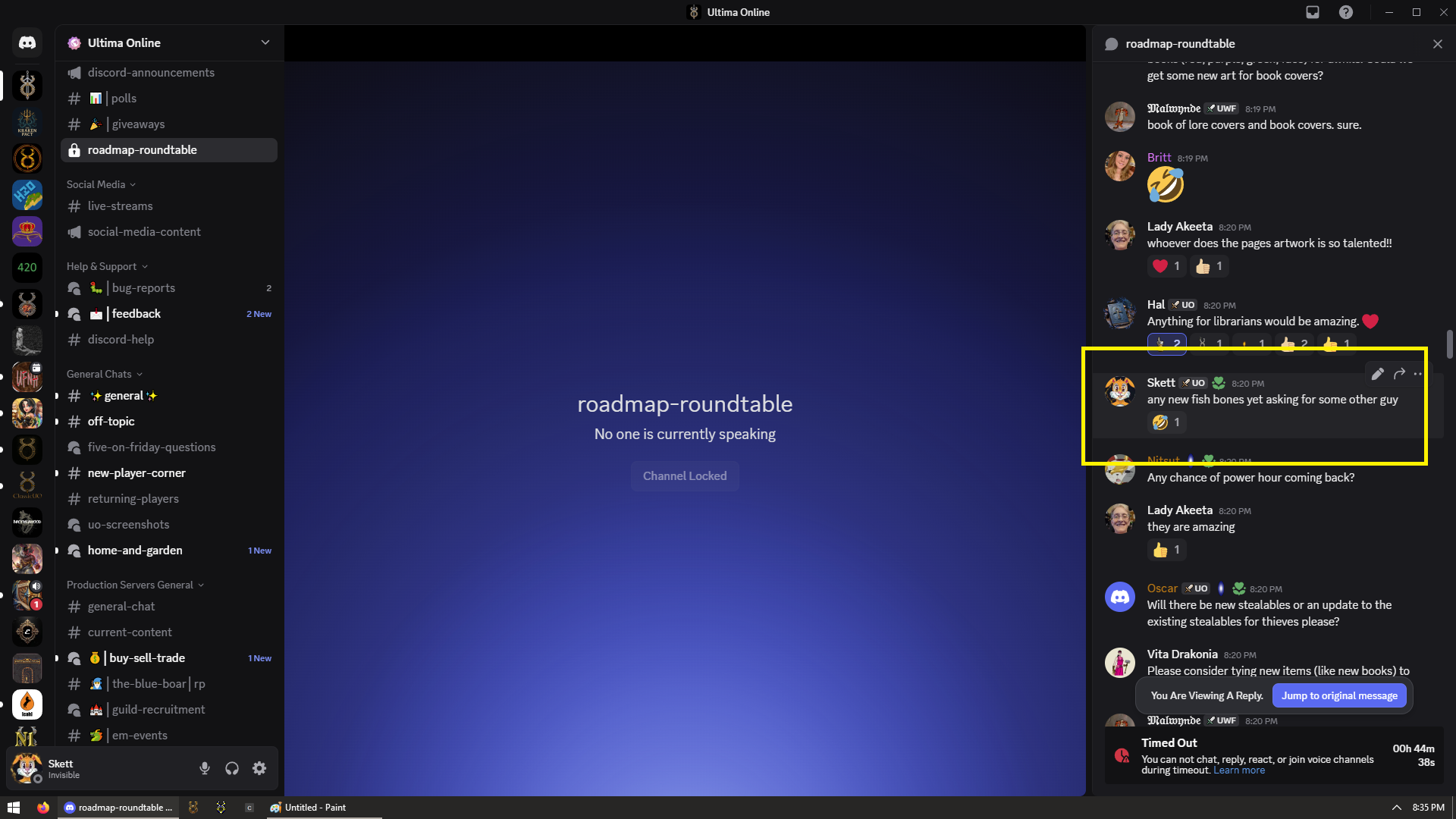The image size is (1456, 819).
Task: Open five-on-friday-questions channel
Action: click(169, 447)
